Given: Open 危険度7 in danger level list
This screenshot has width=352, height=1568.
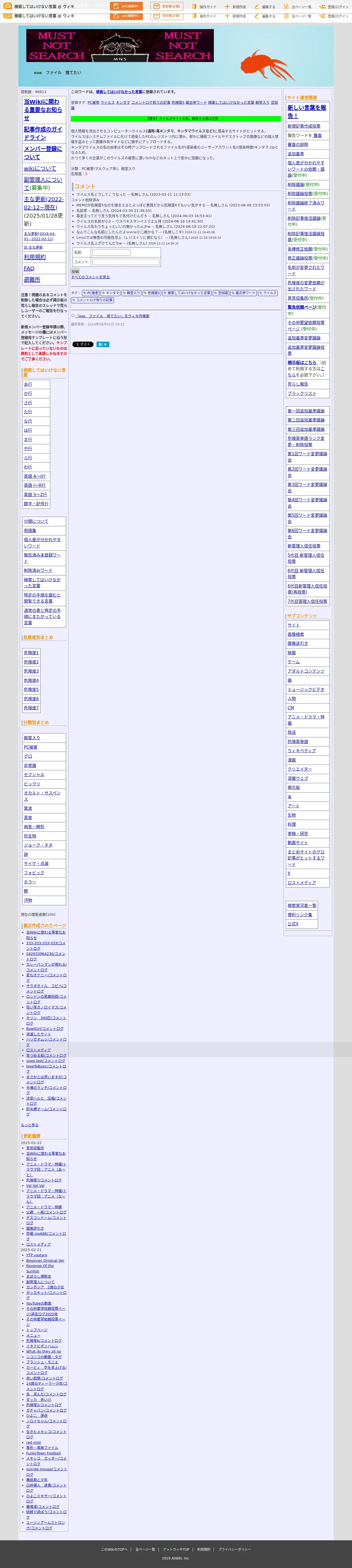Looking at the screenshot, I should [31, 708].
